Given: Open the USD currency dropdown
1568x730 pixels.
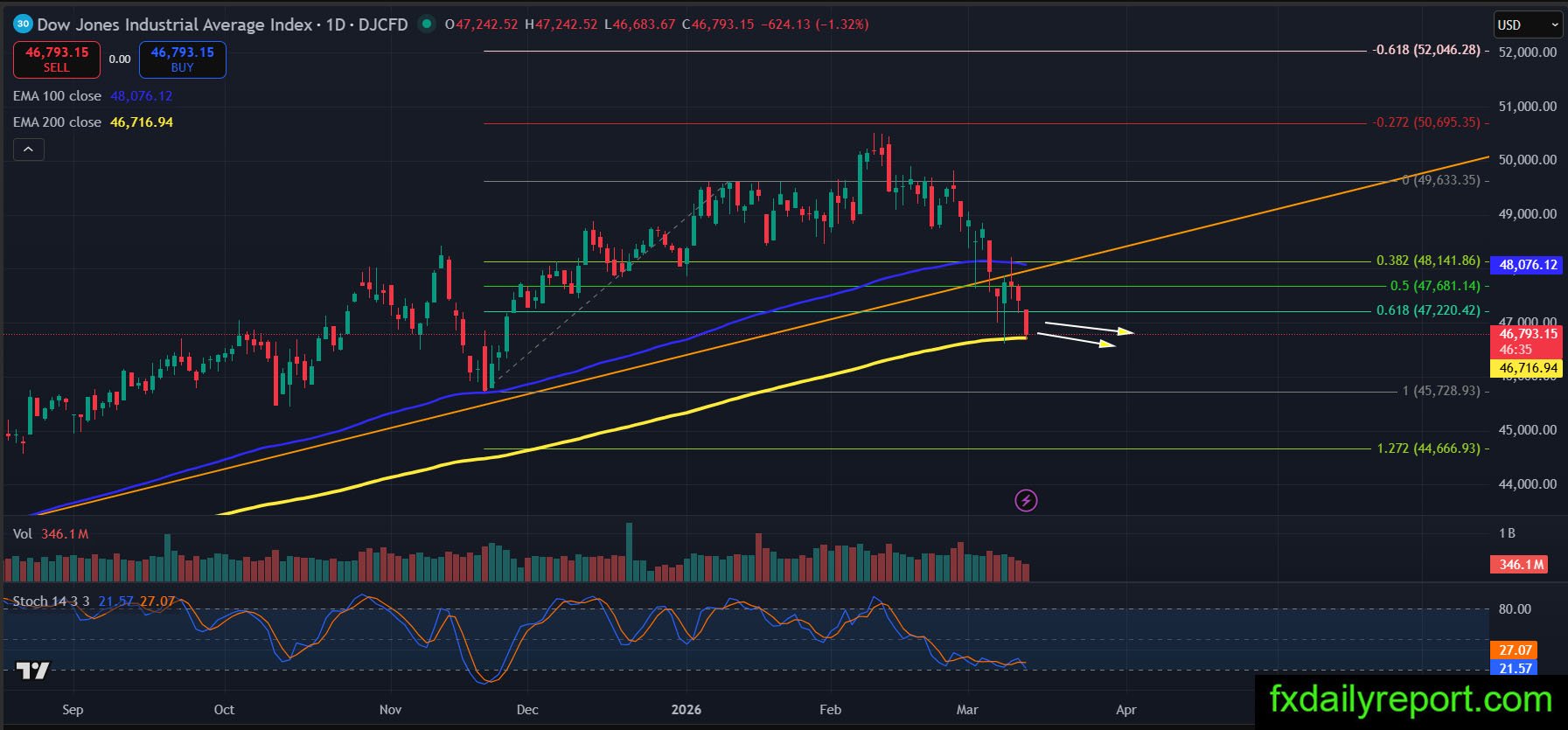Looking at the screenshot, I should tap(1528, 24).
